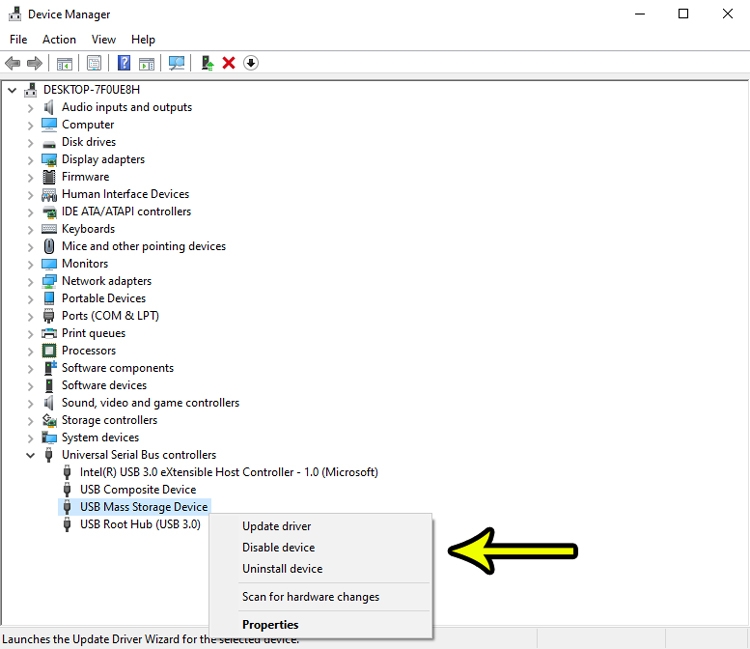Expand the Software components category
The height and width of the screenshot is (649, 750).
coord(30,369)
